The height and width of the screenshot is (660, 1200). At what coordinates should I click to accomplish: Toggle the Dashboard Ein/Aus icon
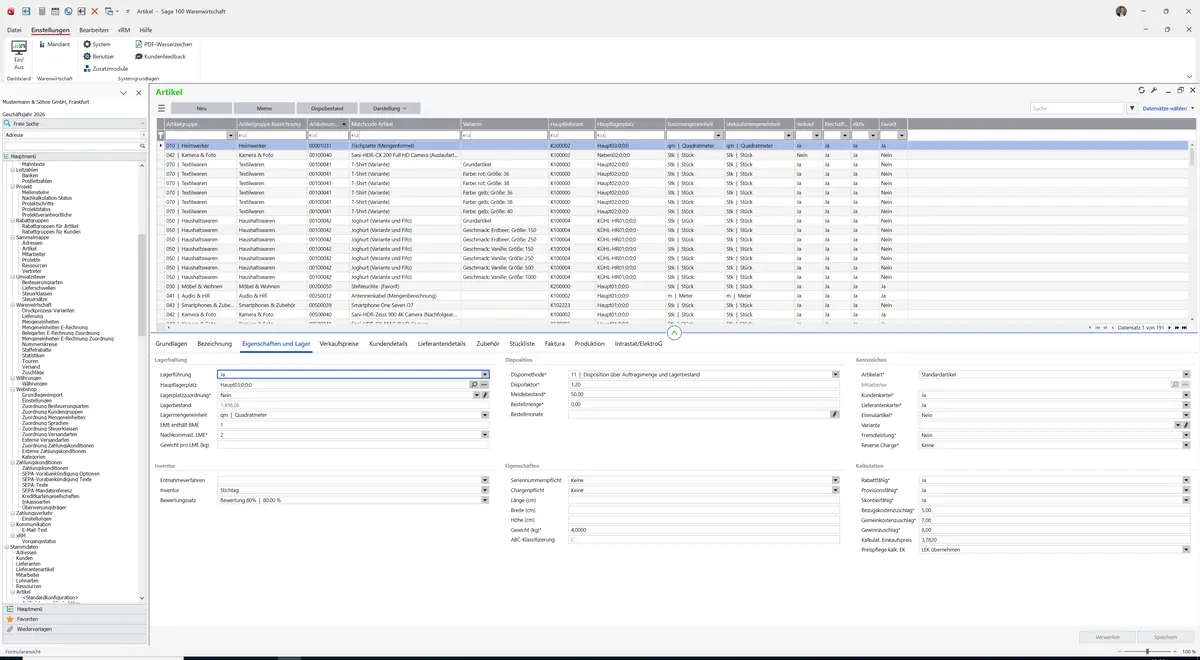pyautogui.click(x=18, y=54)
